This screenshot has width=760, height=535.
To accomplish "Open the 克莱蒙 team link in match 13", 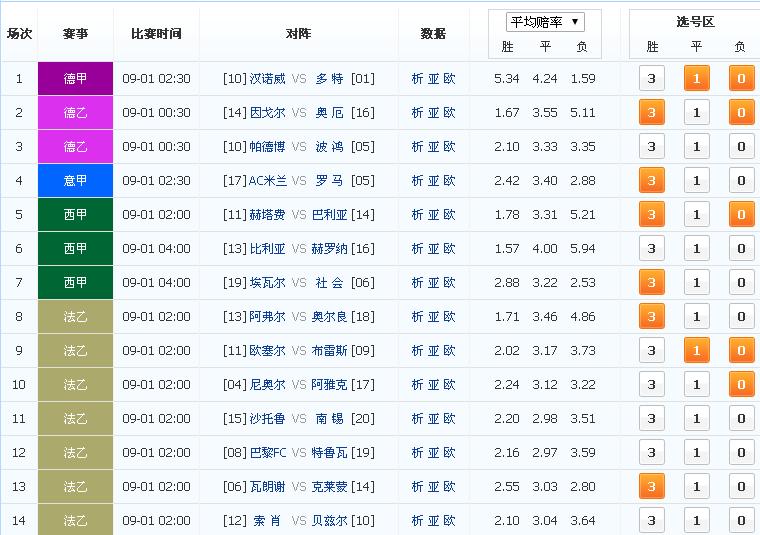I will (330, 487).
